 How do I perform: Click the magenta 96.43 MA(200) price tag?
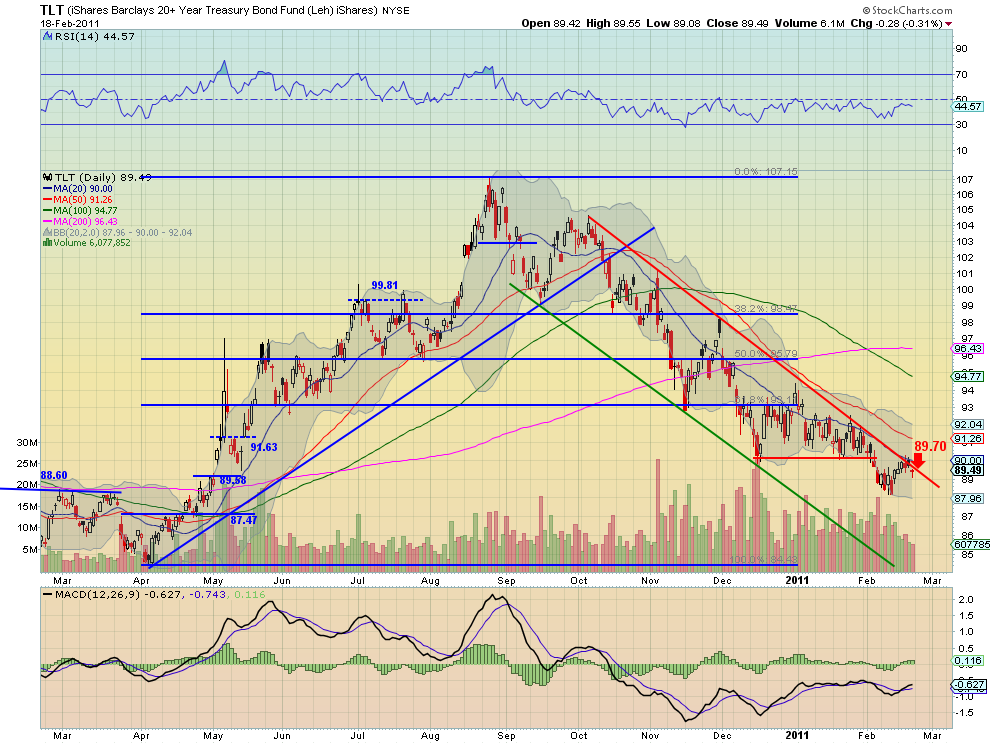[967, 349]
